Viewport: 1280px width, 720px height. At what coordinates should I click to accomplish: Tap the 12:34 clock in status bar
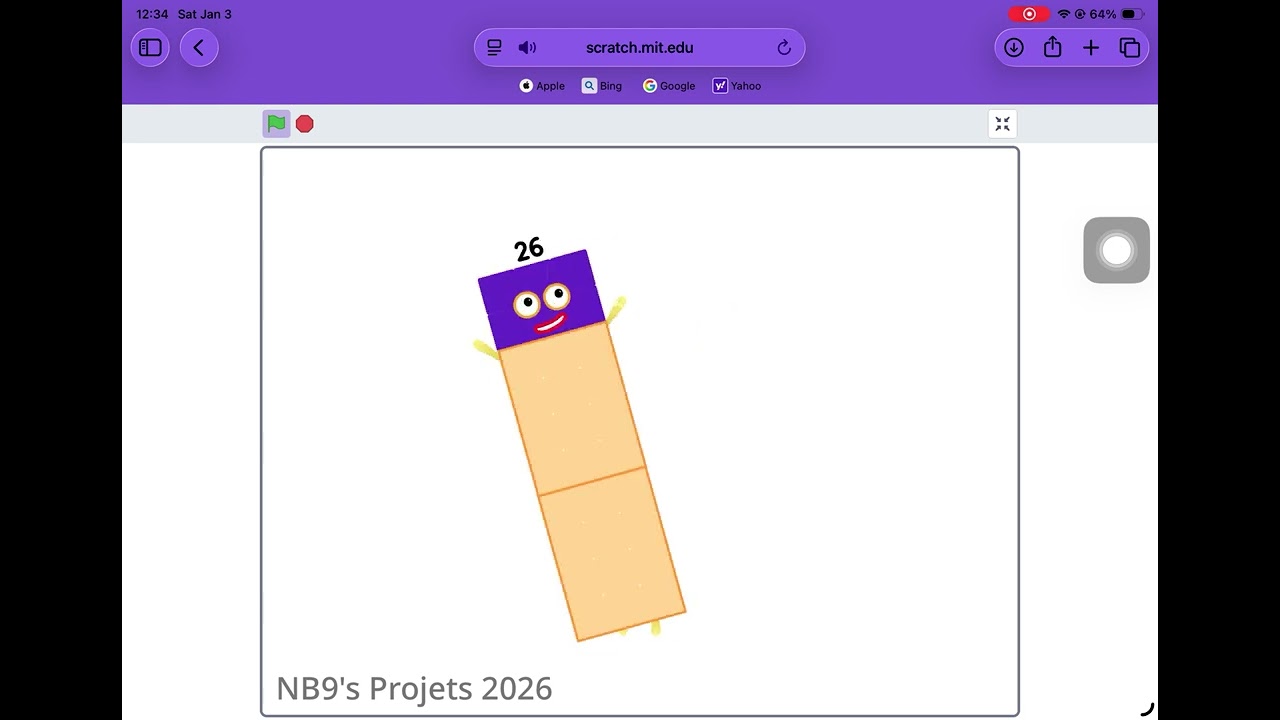coord(152,14)
